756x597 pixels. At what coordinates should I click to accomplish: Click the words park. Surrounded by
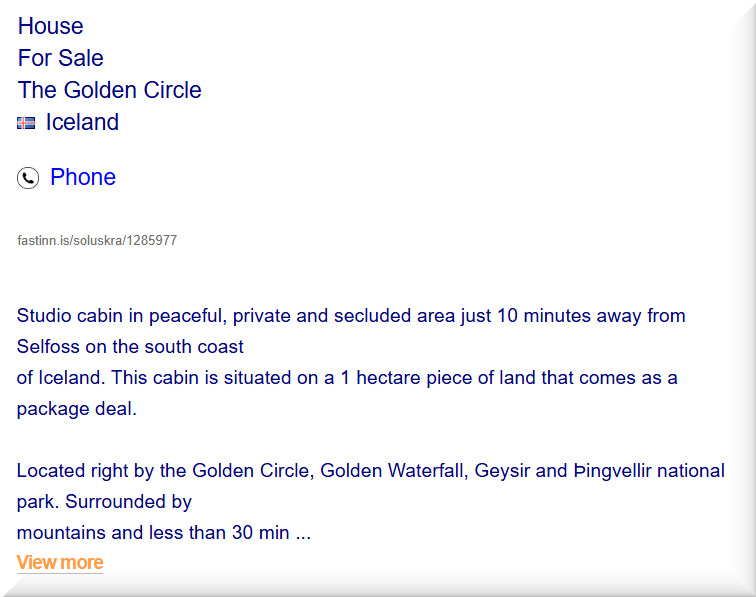click(x=104, y=501)
